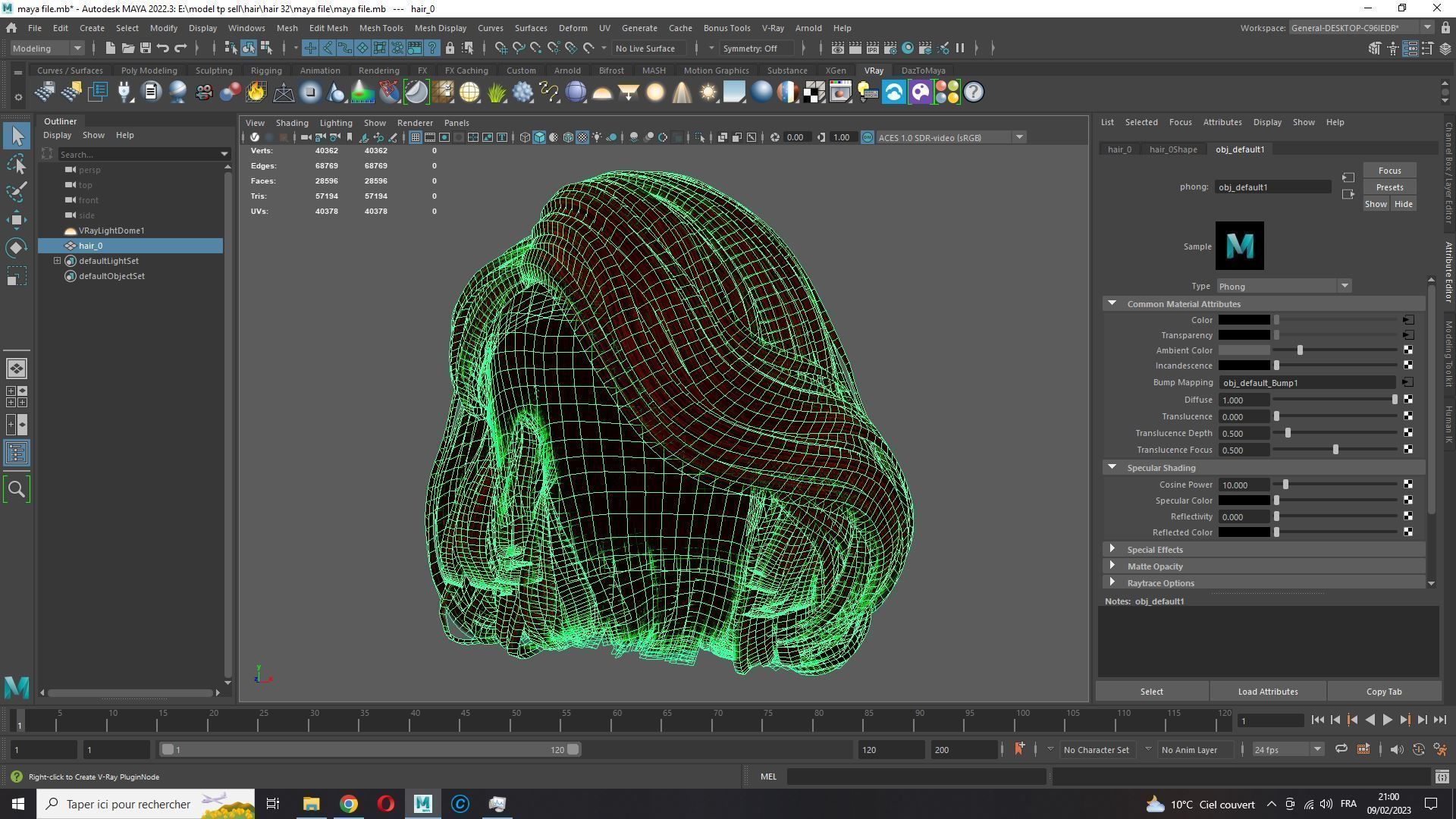This screenshot has width=1456, height=819.
Task: Click the Paint Selection tool
Action: point(17,192)
